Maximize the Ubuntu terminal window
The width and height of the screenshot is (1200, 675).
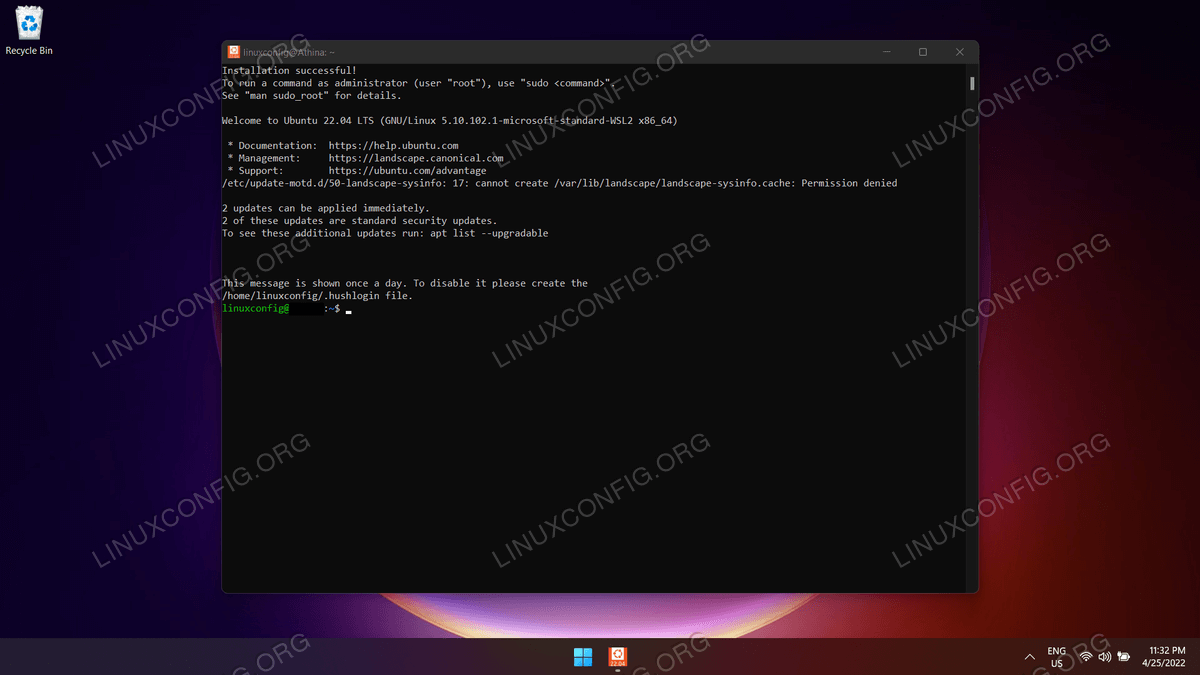click(923, 52)
